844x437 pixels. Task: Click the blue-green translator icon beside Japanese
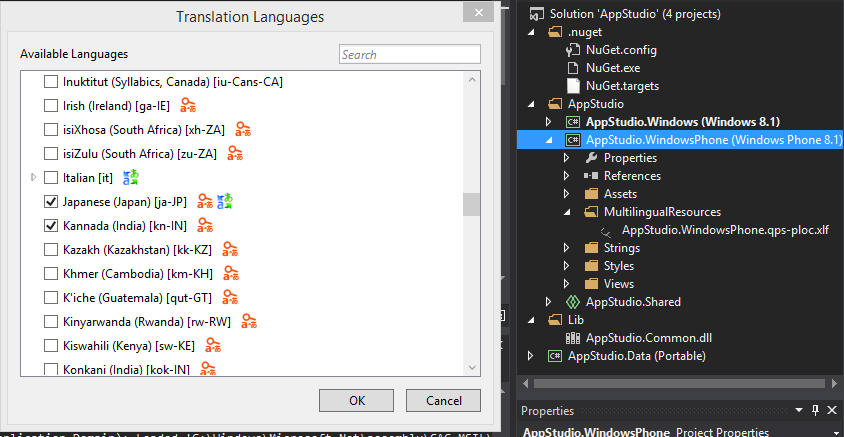(225, 201)
